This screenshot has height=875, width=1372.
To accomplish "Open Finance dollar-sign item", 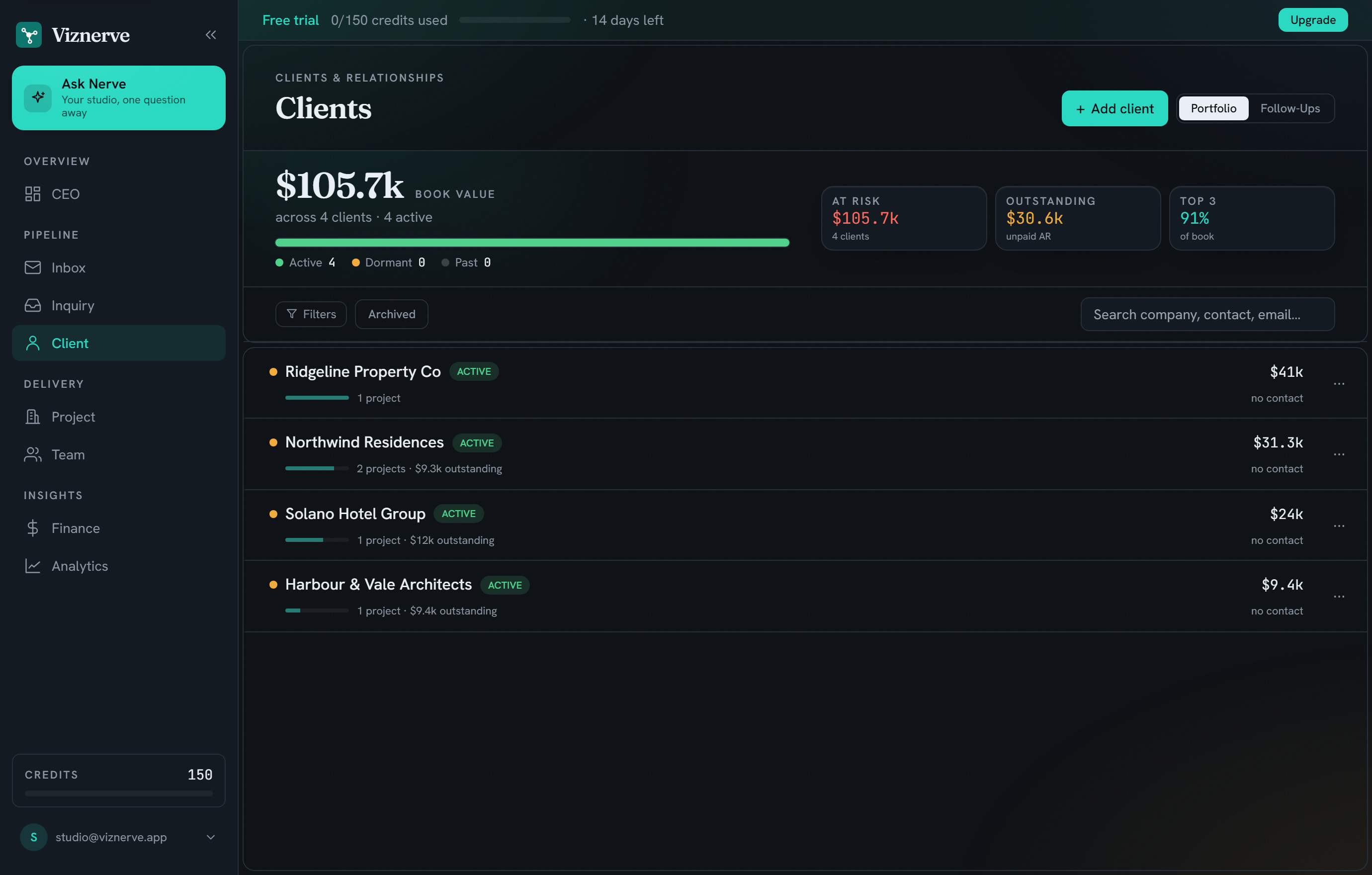I will (118, 528).
